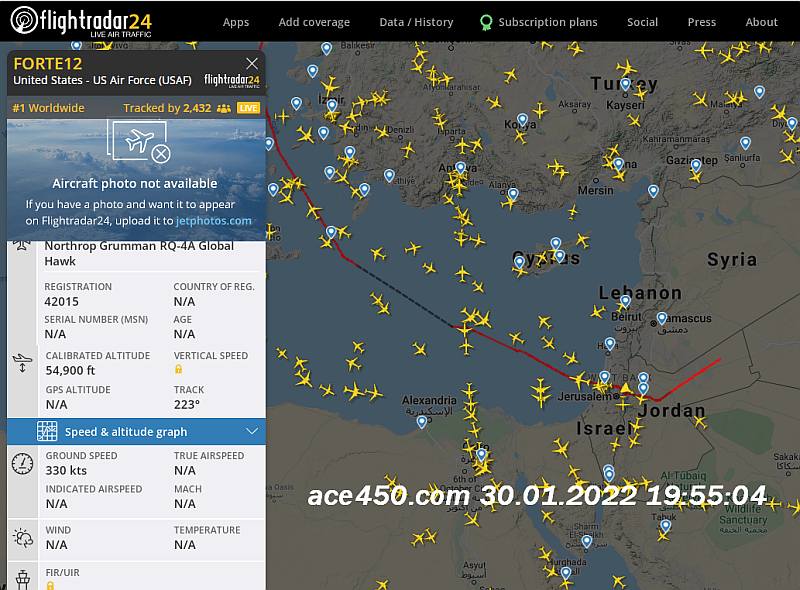Viewport: 800px width, 590px height.
Task: Select the airport marker at Alexandria
Action: (422, 421)
